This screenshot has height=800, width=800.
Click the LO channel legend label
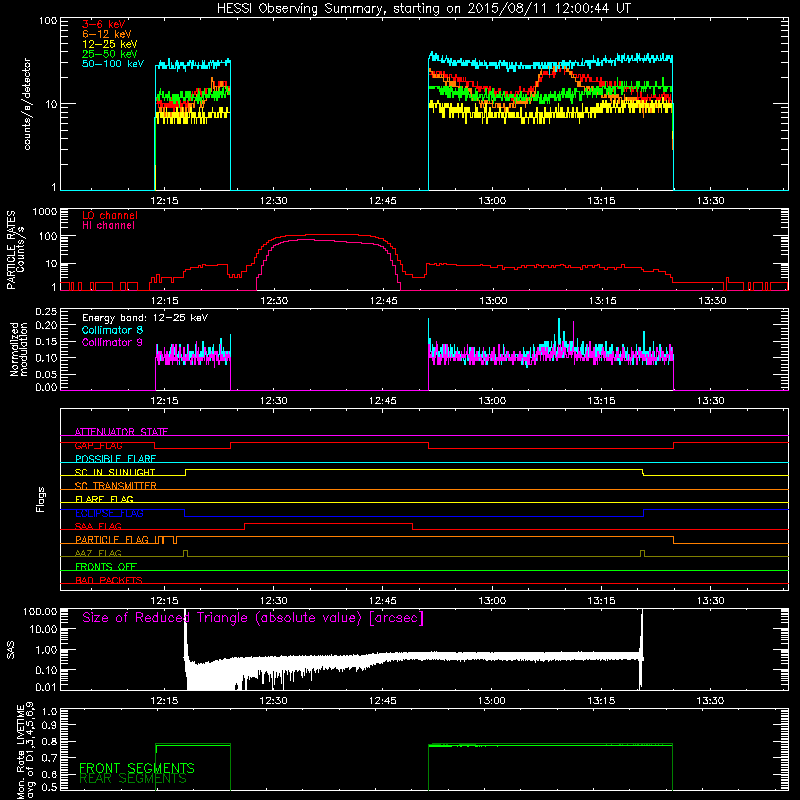coord(110,215)
